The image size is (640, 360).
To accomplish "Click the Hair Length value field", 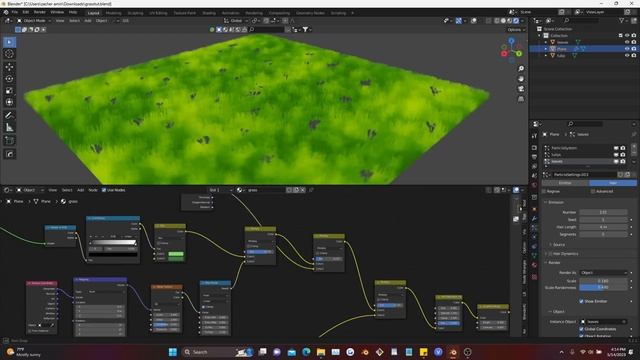I will click(x=603, y=227).
